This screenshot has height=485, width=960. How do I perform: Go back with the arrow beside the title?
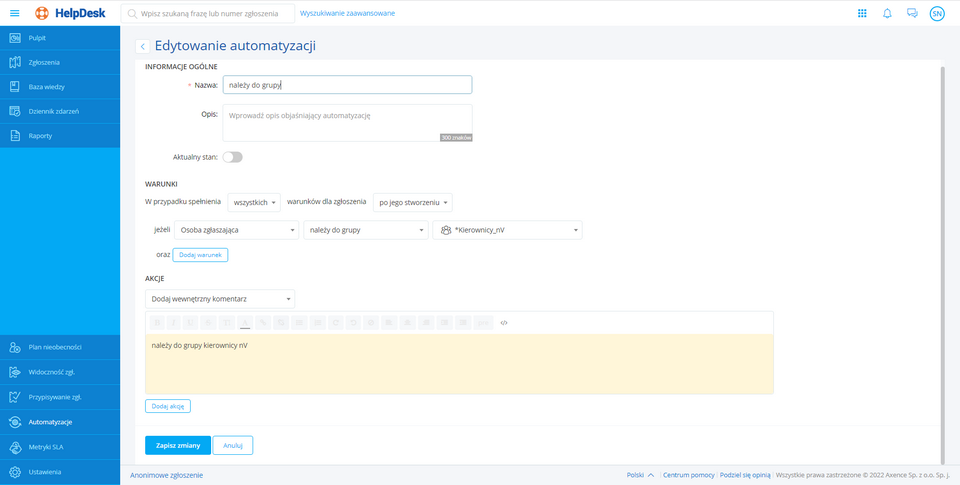(142, 46)
